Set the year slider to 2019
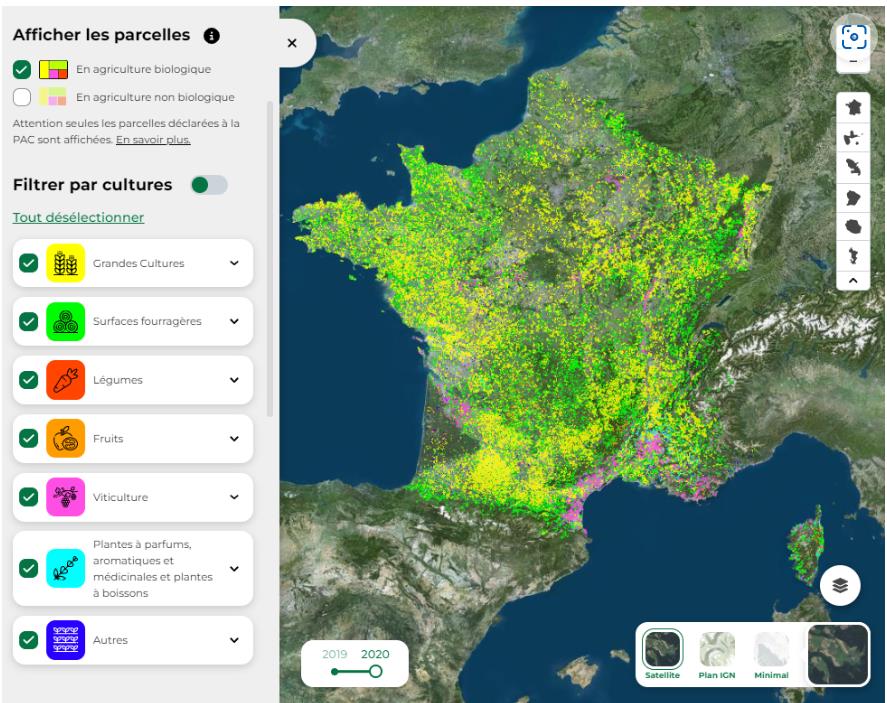The height and width of the screenshot is (703, 887). (x=334, y=671)
